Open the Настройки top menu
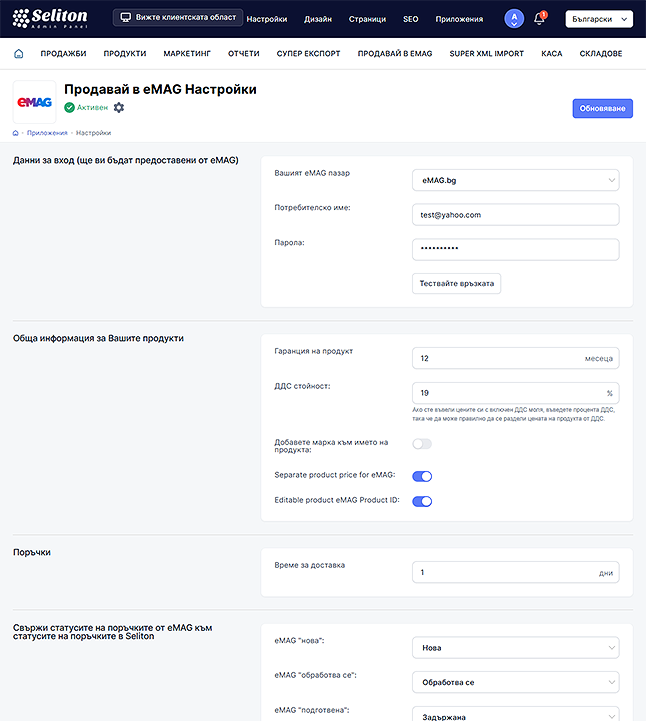 pyautogui.click(x=267, y=19)
